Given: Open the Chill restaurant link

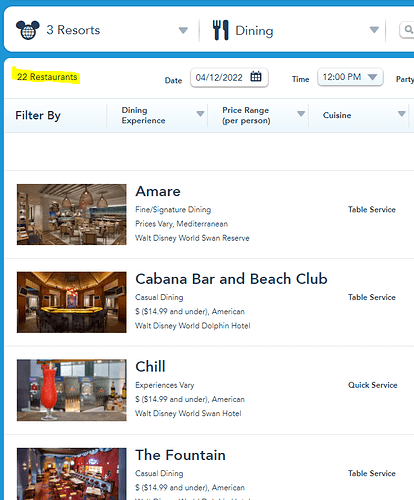Looking at the screenshot, I should pyautogui.click(x=150, y=367).
